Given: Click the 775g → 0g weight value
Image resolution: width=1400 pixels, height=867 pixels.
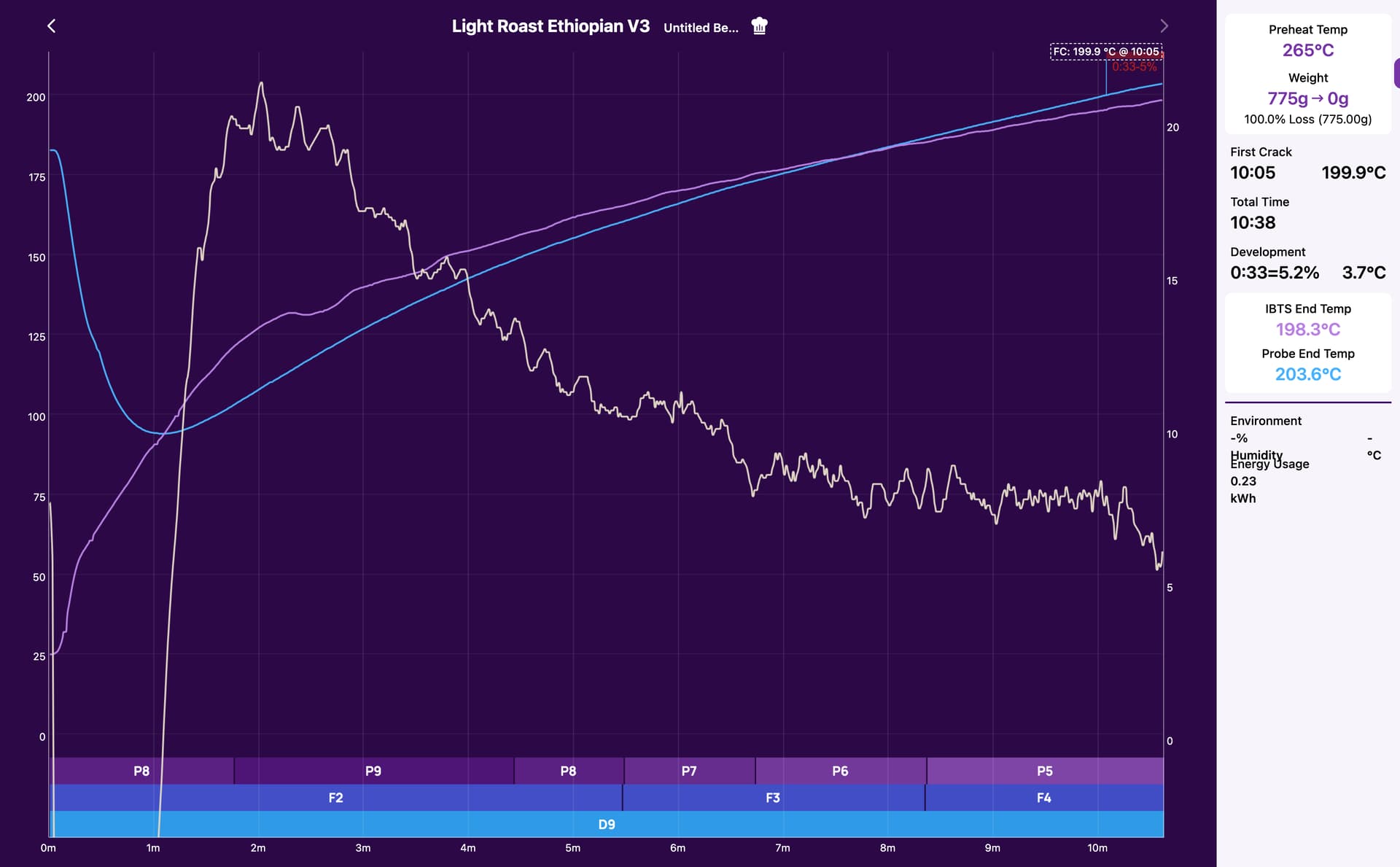Looking at the screenshot, I should [x=1308, y=98].
